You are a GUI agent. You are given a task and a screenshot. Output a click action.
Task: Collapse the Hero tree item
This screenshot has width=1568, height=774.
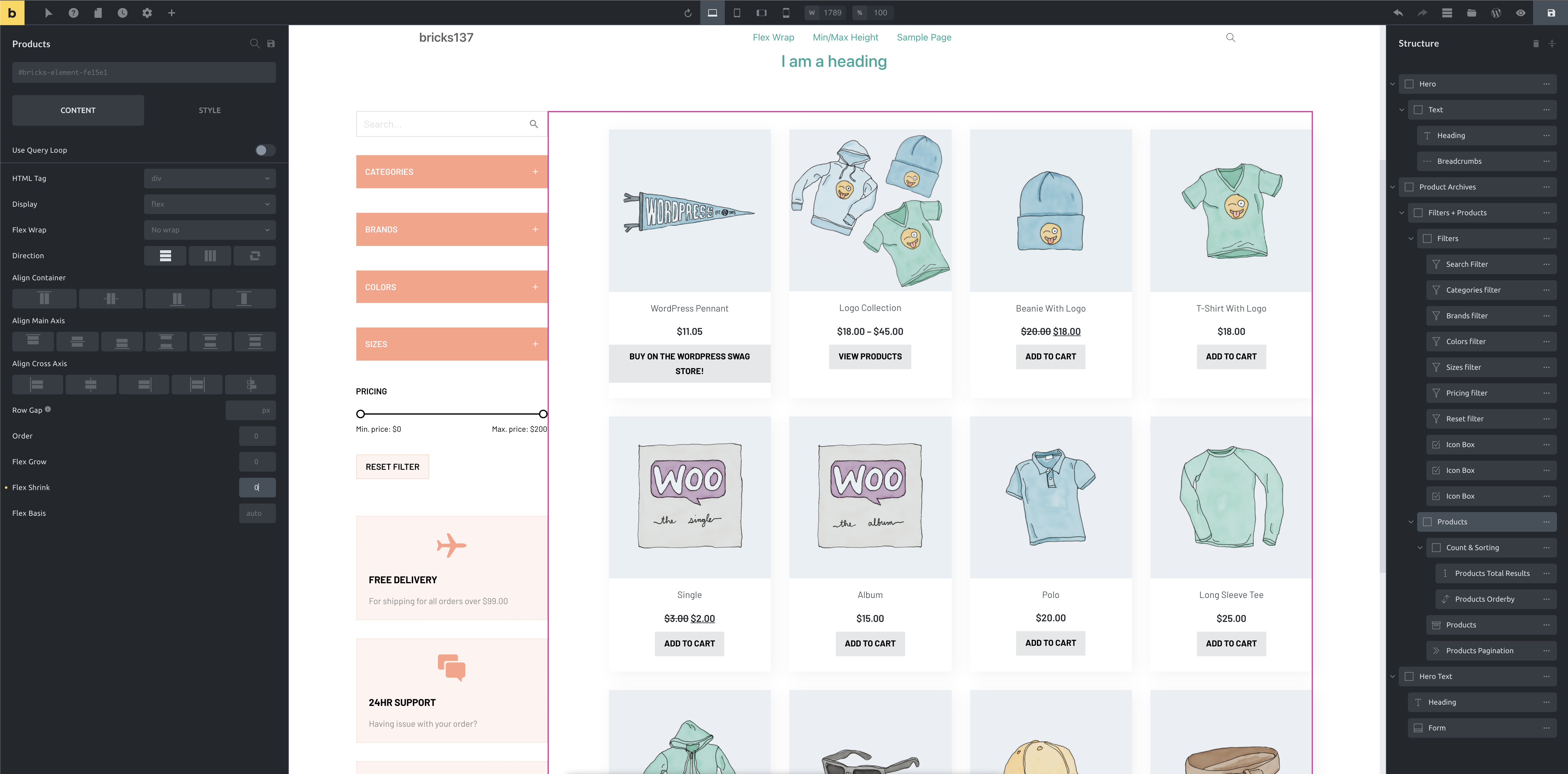click(x=1393, y=84)
